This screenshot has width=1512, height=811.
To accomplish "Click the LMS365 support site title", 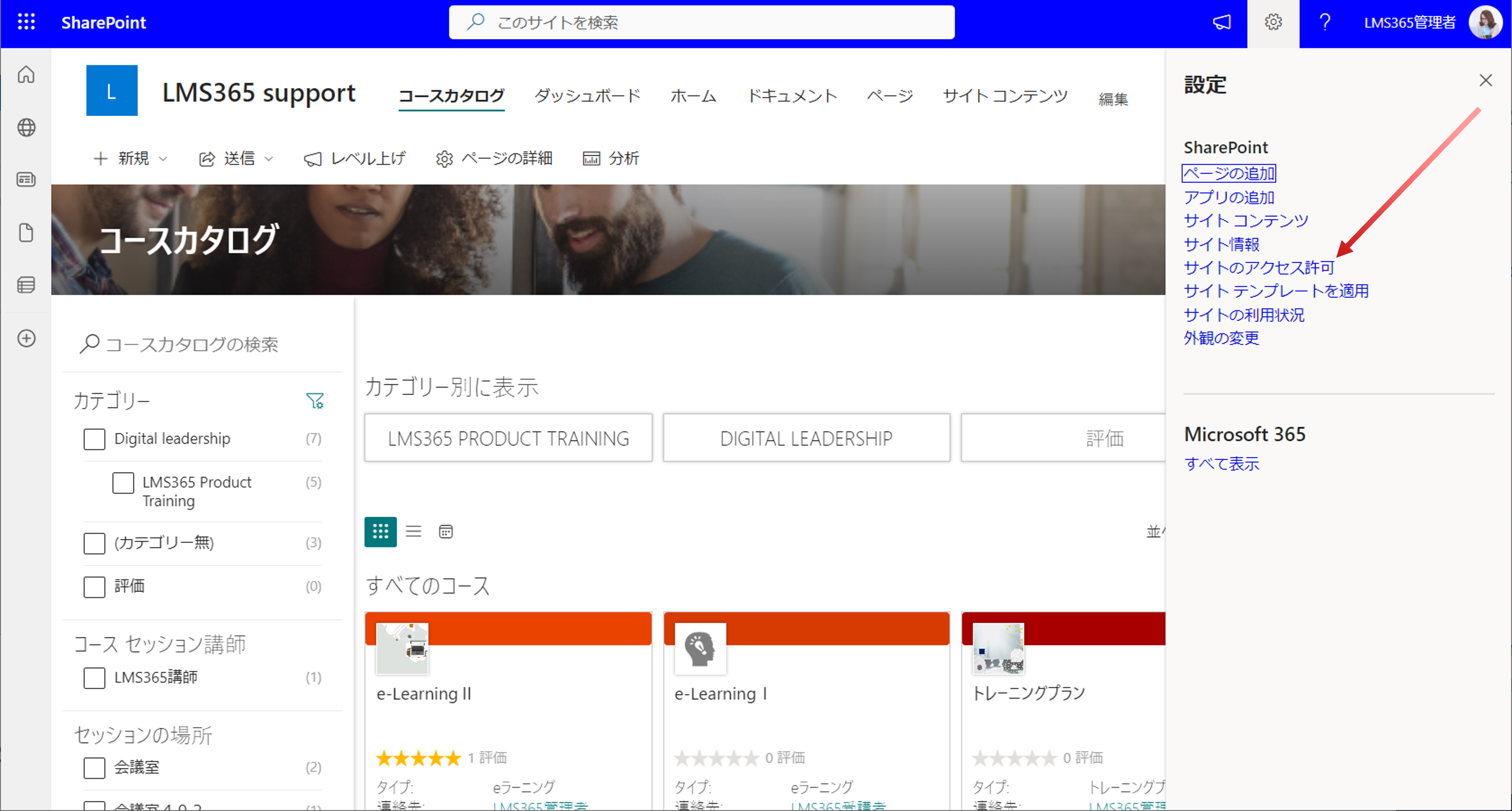I will coord(259,93).
